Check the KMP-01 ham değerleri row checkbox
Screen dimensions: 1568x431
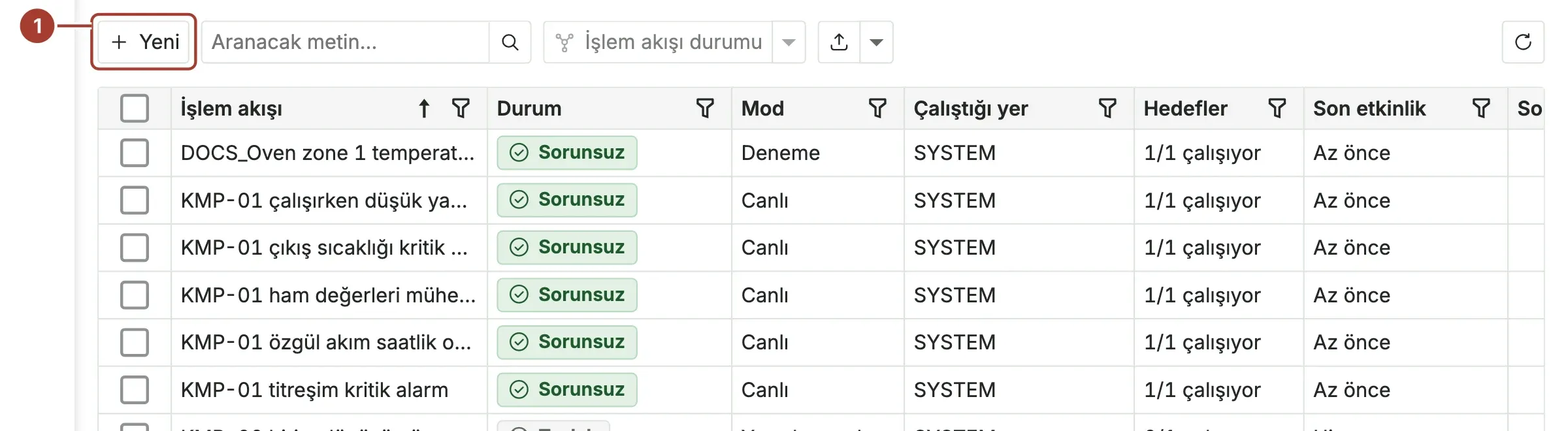pyautogui.click(x=135, y=295)
